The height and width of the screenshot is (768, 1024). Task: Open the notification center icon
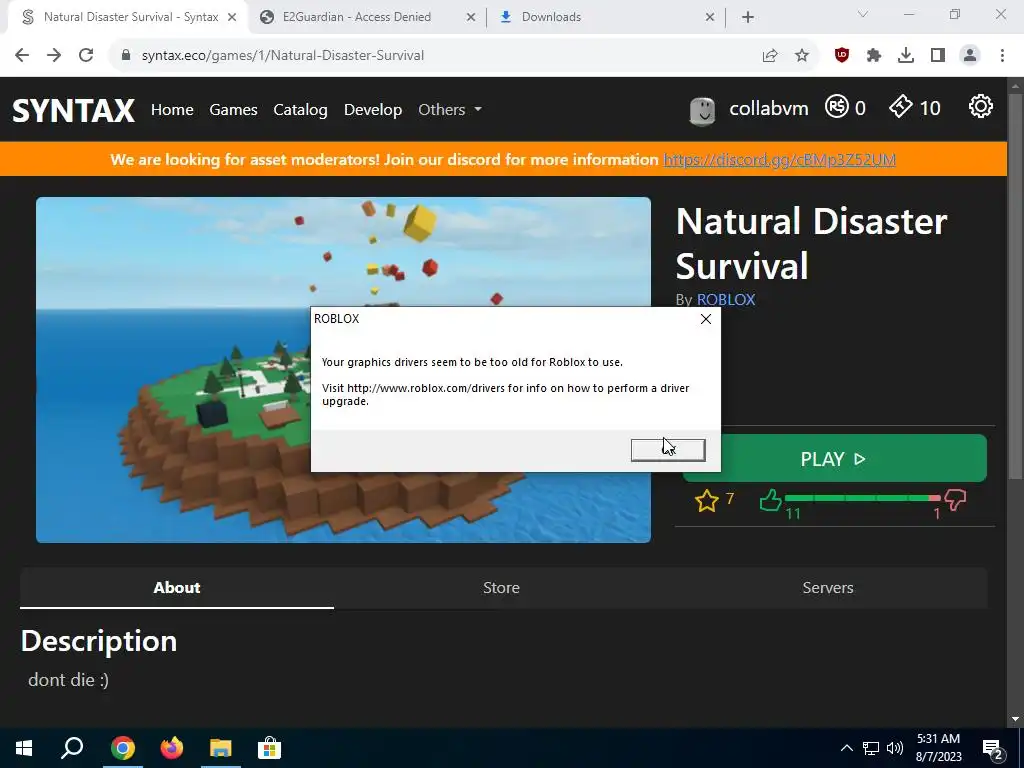pyautogui.click(x=992, y=748)
